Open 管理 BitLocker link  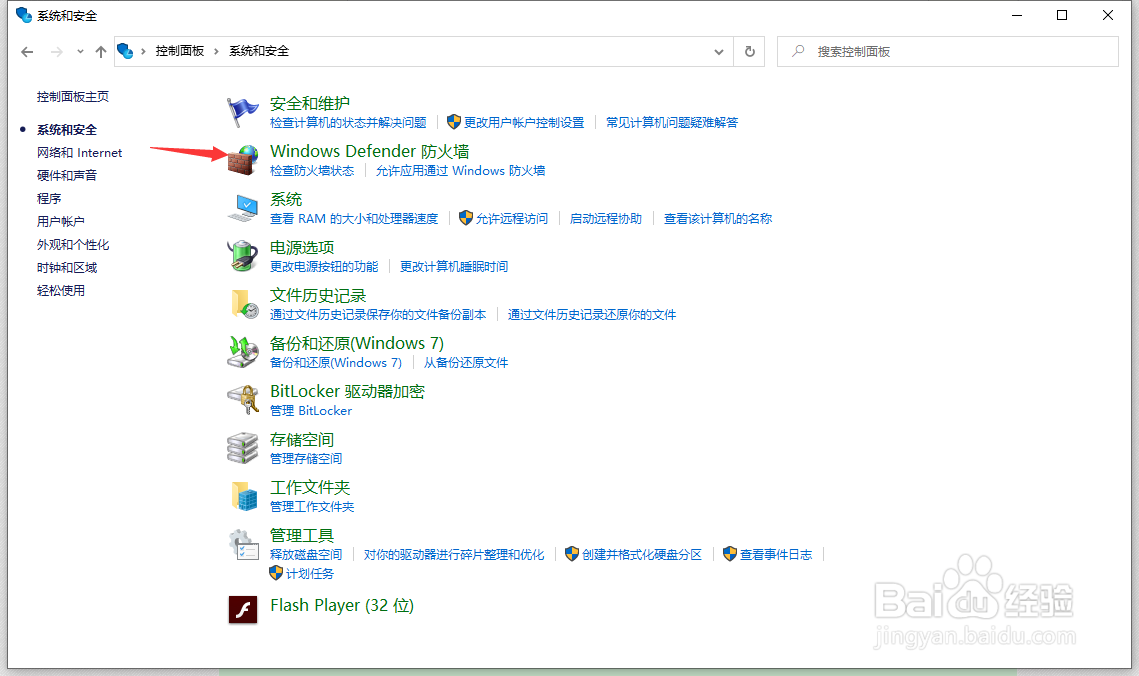(x=311, y=410)
